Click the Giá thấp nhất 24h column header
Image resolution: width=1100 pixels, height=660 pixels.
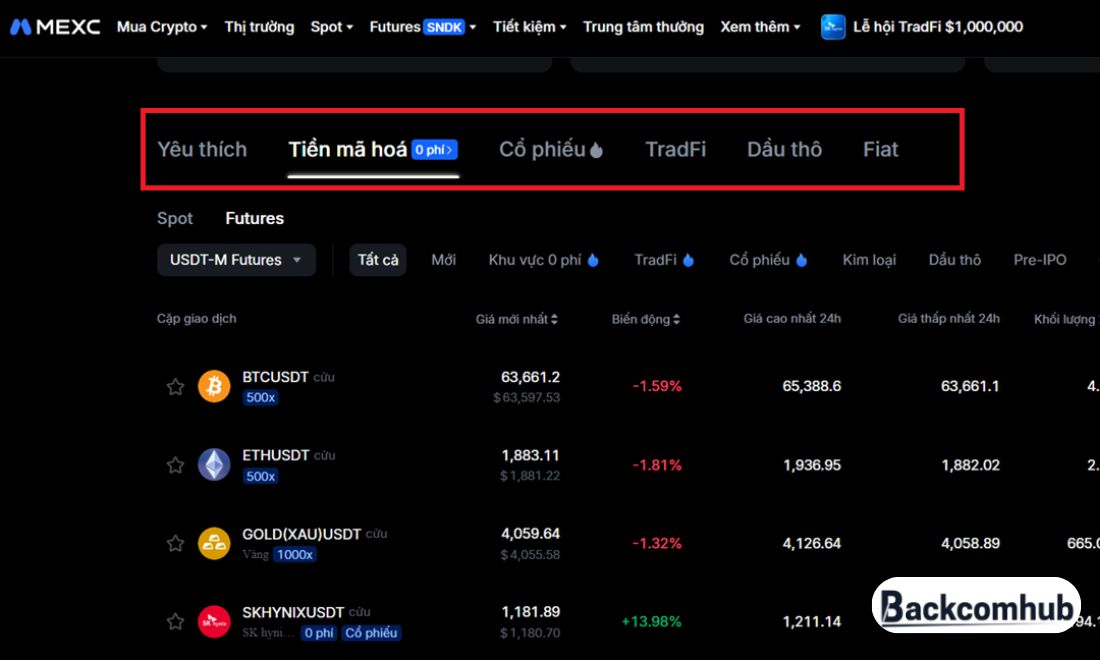pyautogui.click(x=948, y=318)
